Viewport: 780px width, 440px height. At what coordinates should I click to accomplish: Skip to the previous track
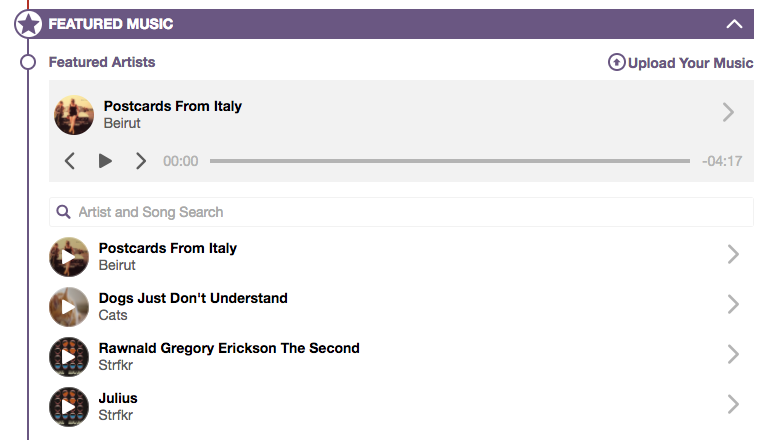70,161
